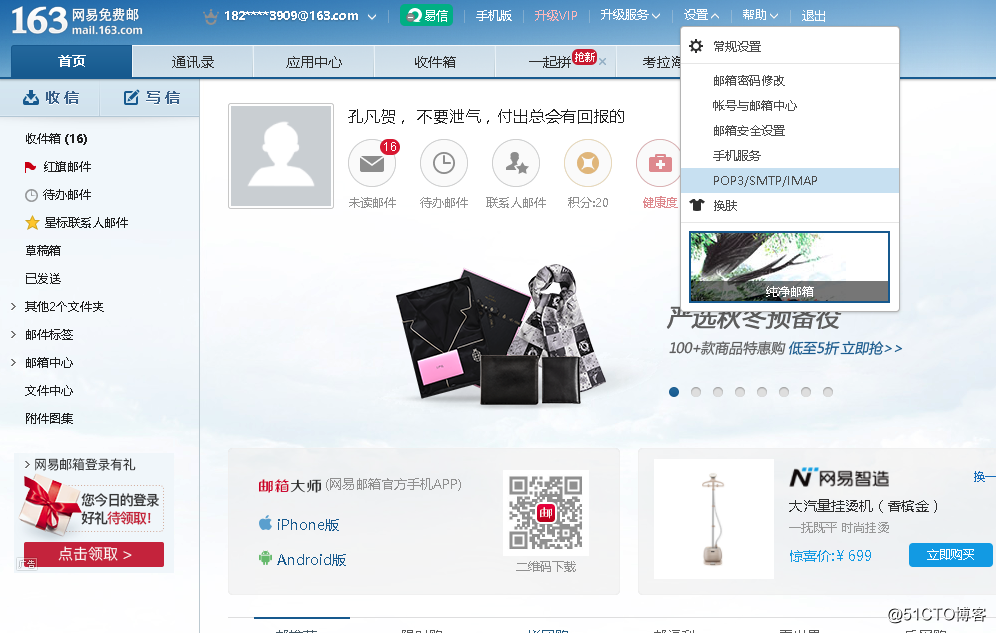Click the Android版 robot icon
This screenshot has height=633, width=996.
coord(265,559)
